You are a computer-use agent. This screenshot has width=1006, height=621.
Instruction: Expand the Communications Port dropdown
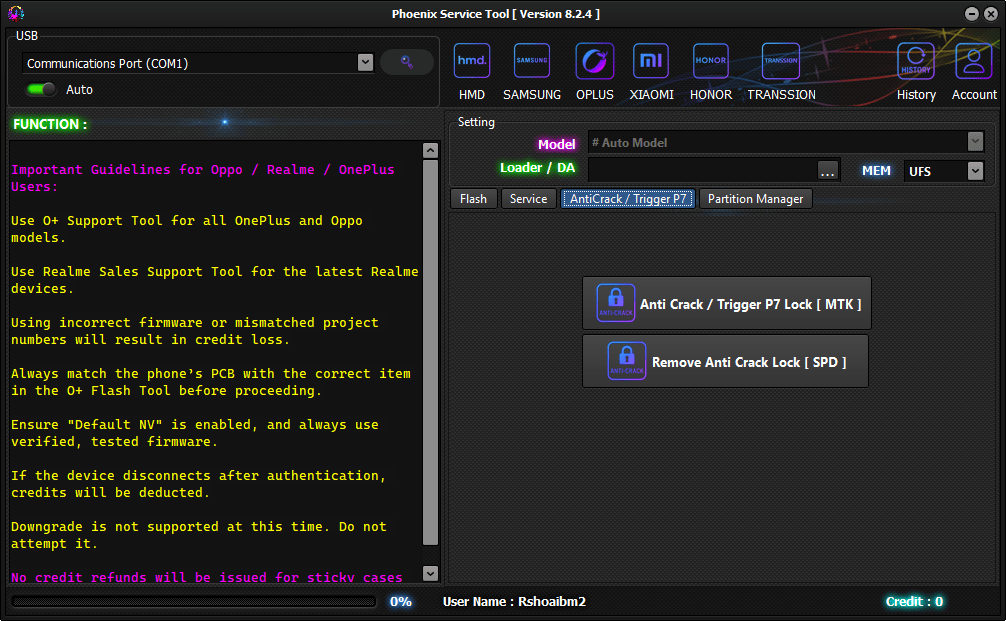tap(365, 63)
